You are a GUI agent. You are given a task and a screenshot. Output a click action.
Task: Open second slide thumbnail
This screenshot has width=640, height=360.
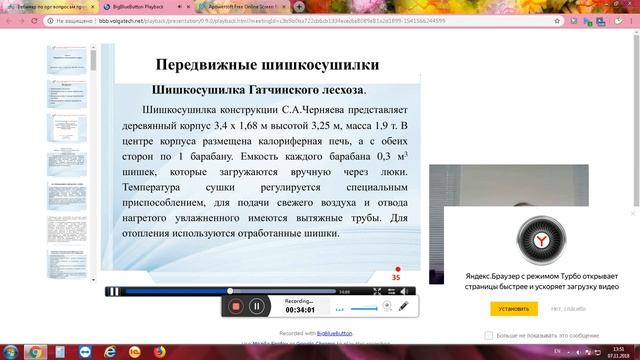tap(67, 94)
